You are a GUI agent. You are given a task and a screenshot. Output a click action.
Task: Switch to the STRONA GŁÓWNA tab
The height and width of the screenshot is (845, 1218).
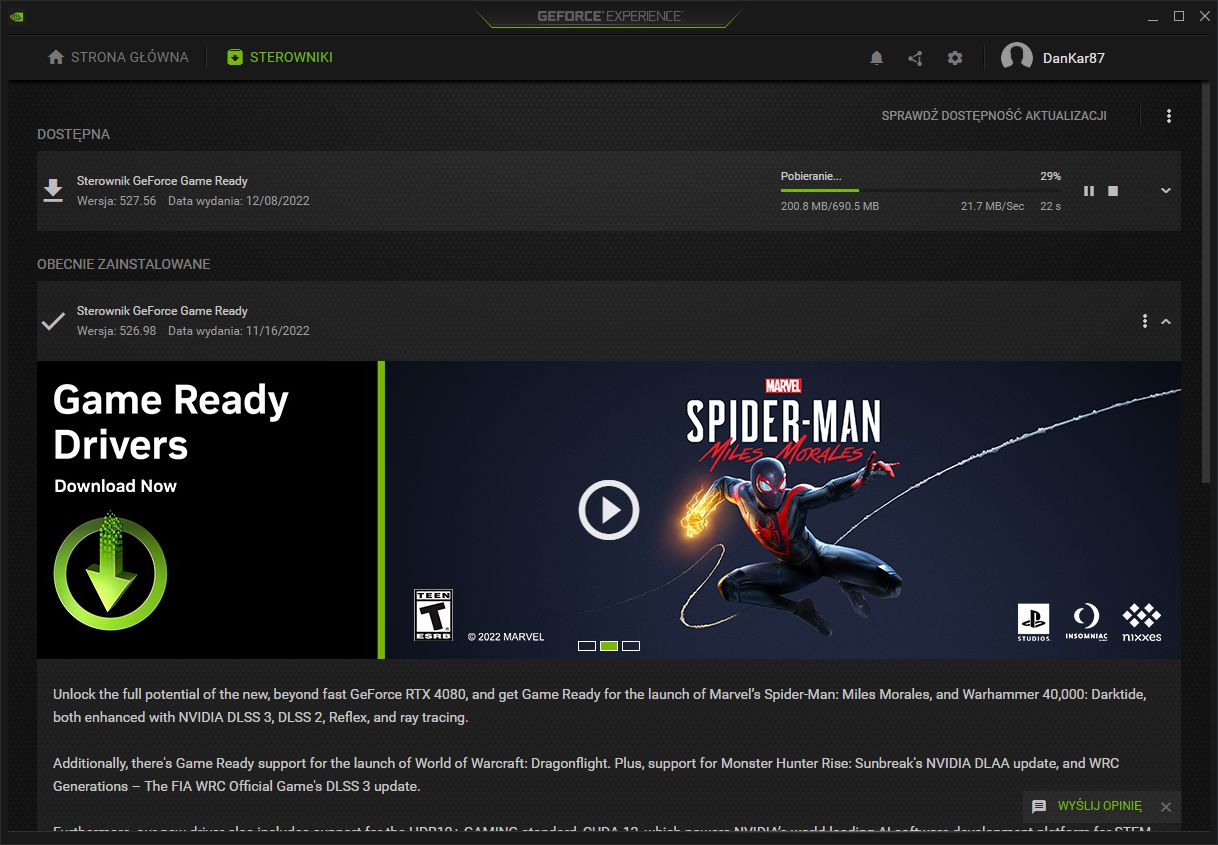[117, 57]
